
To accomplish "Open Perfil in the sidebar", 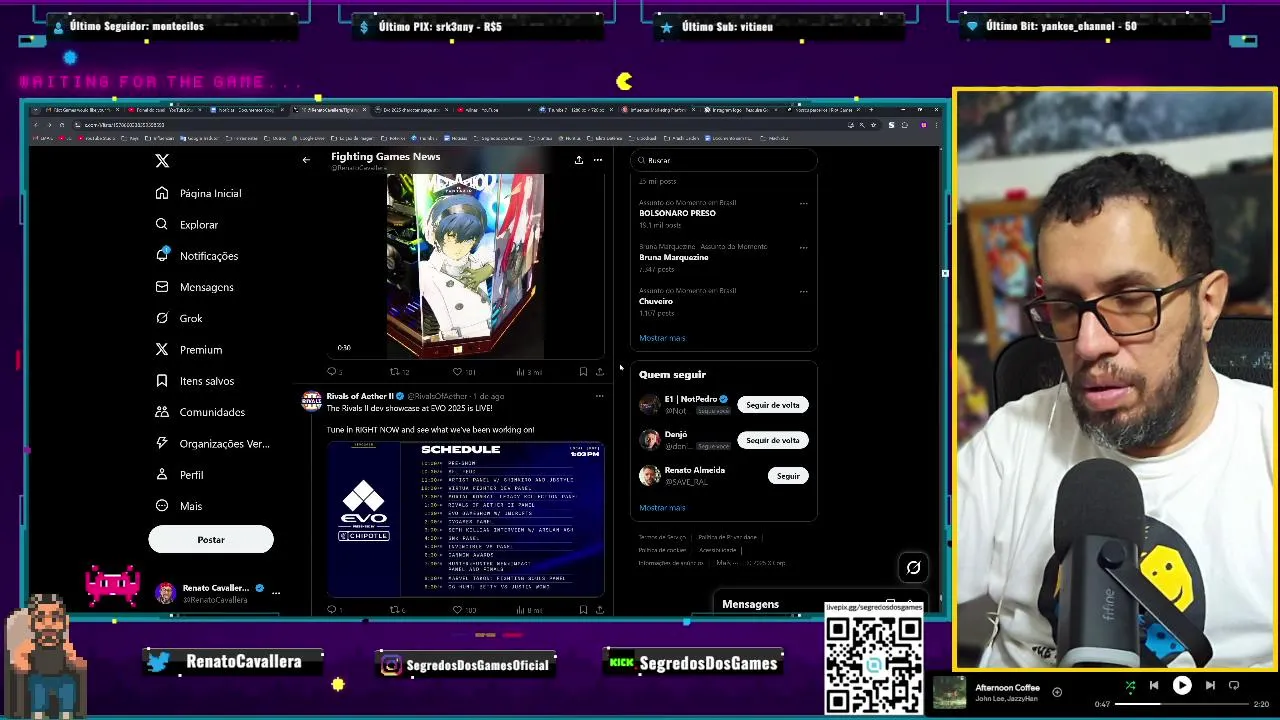I will tap(180, 475).
